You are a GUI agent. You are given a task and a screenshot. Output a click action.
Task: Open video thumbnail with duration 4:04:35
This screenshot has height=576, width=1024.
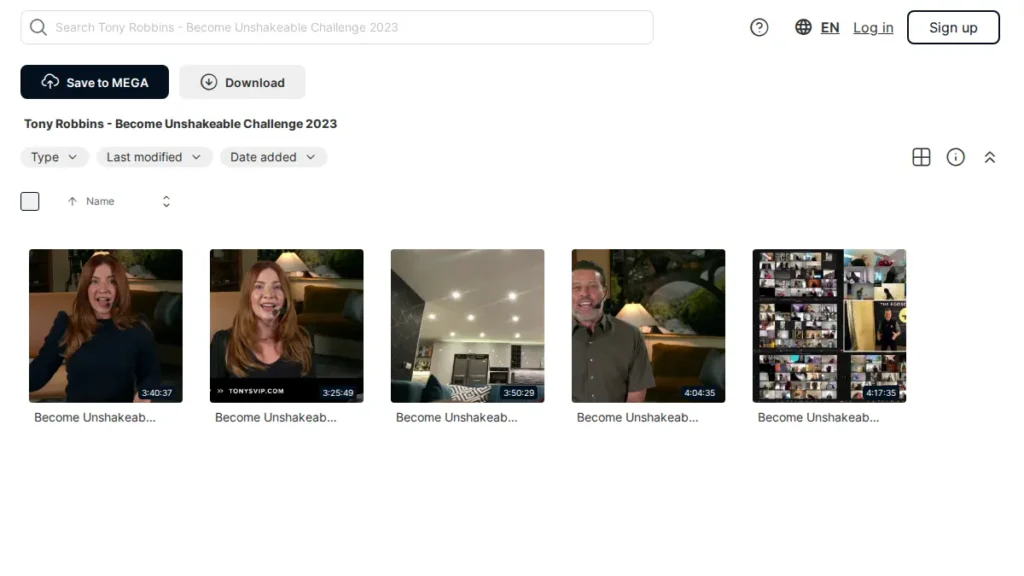point(648,326)
